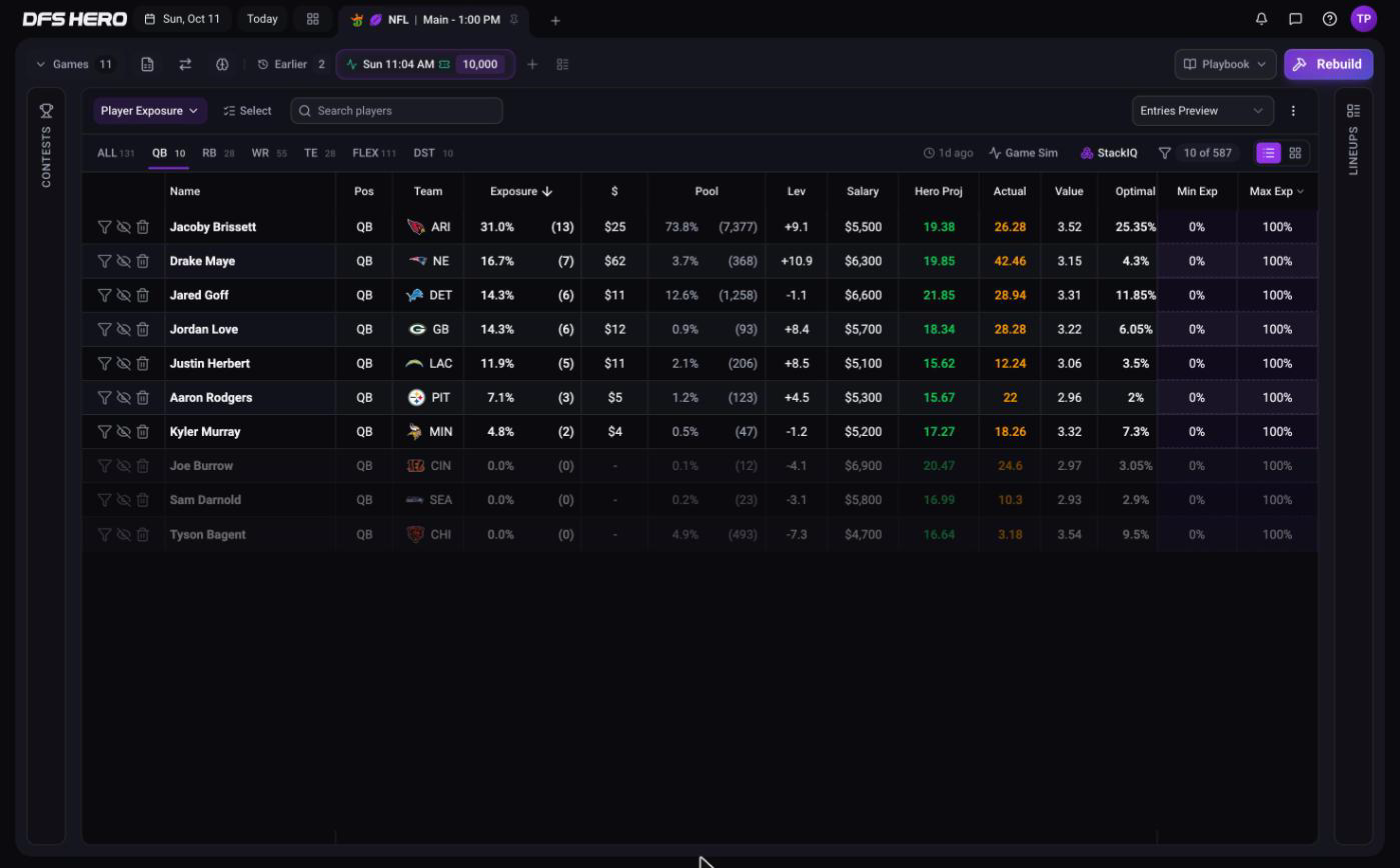Click the Search players field
The width and height of the screenshot is (1400, 868).
(397, 111)
